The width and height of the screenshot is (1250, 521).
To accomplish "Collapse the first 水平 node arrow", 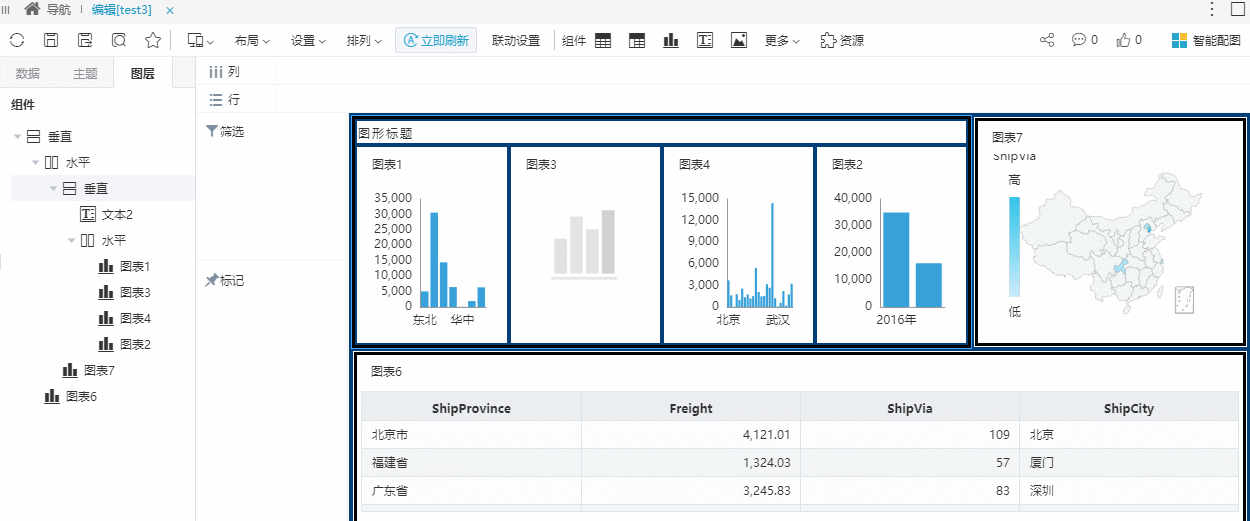I will coord(35,163).
